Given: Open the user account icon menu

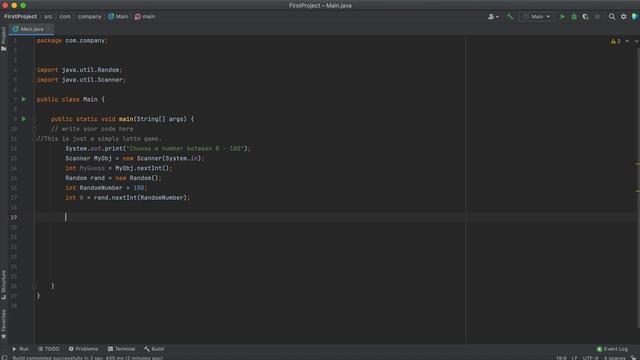Looking at the screenshot, I should pyautogui.click(x=493, y=17).
